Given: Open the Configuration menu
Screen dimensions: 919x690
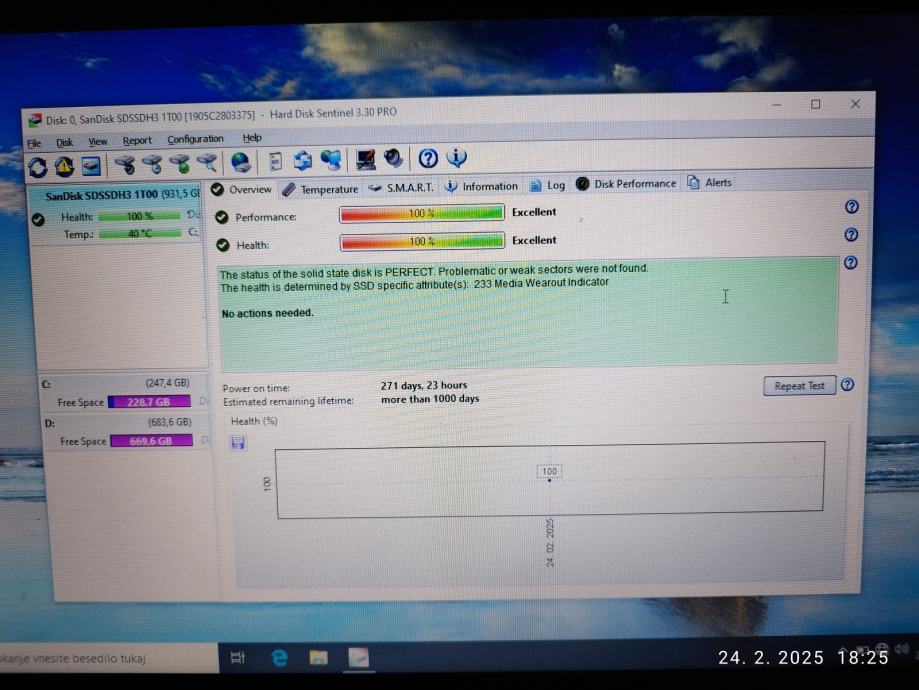Looking at the screenshot, I should click(x=195, y=140).
